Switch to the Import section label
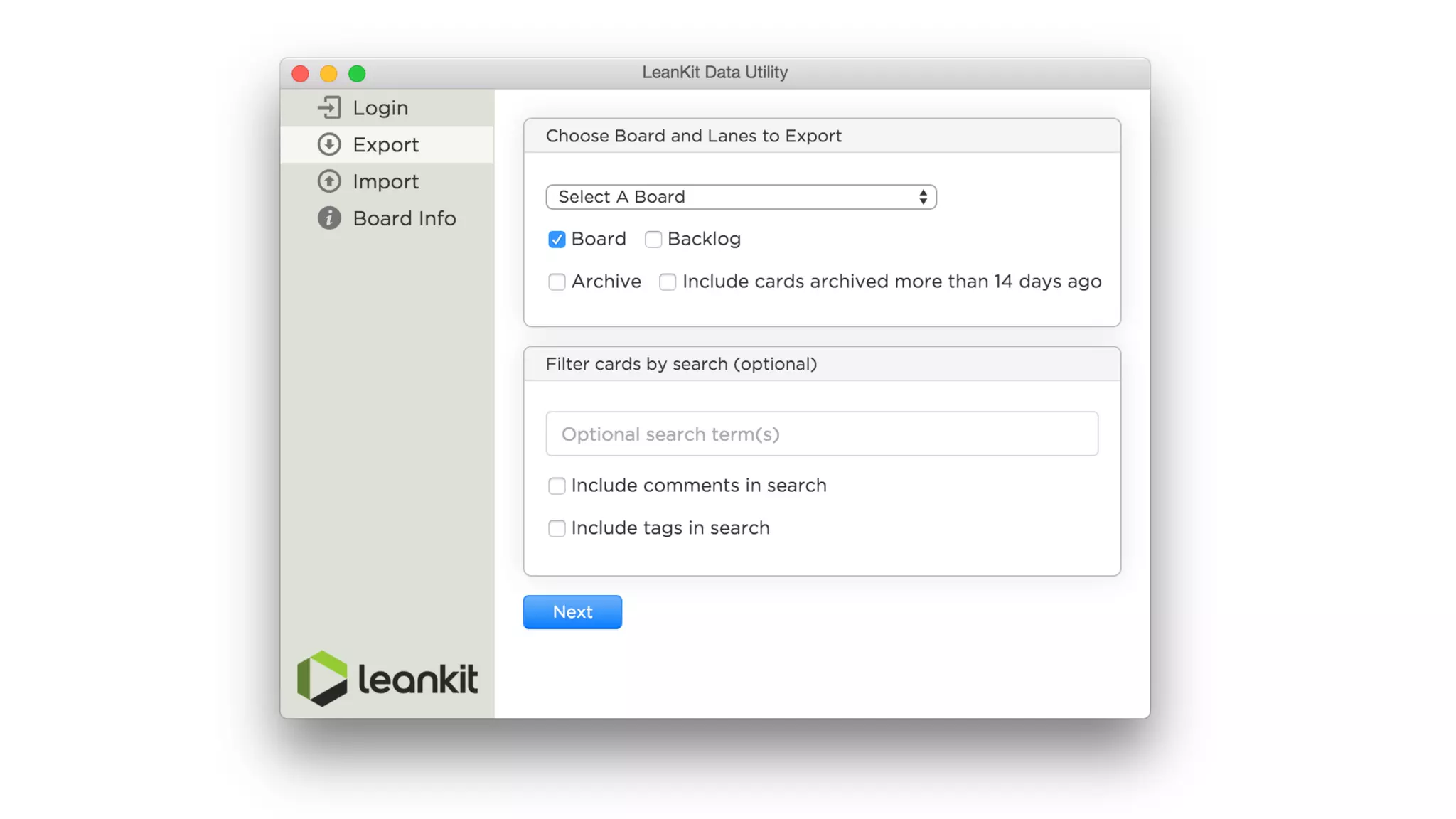 point(386,181)
